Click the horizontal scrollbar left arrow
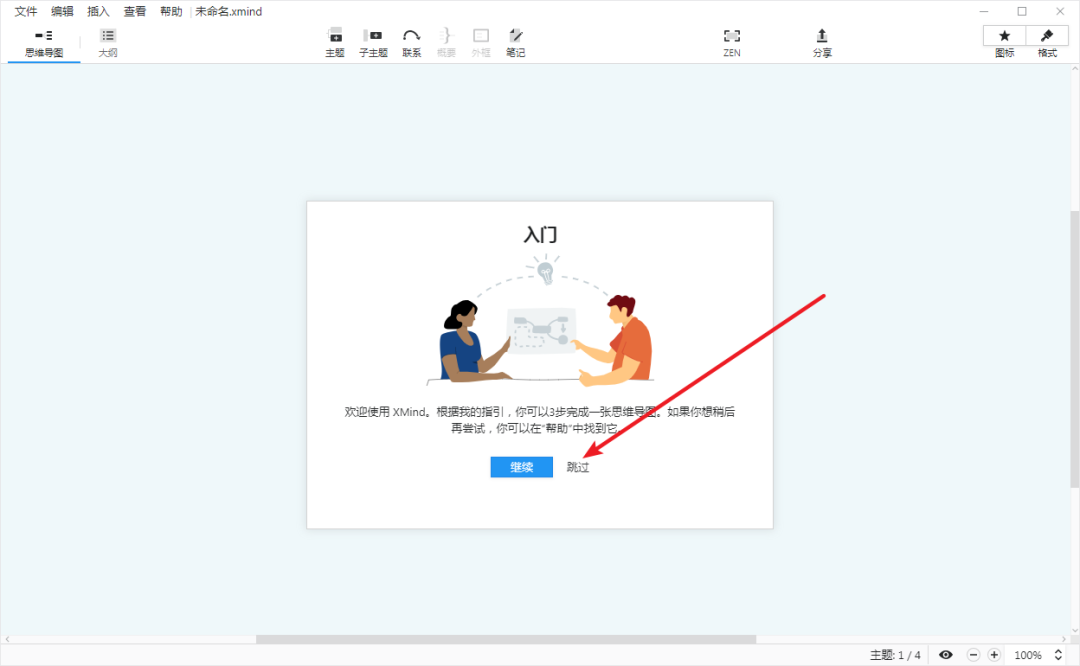The image size is (1080, 666). (x=7, y=639)
